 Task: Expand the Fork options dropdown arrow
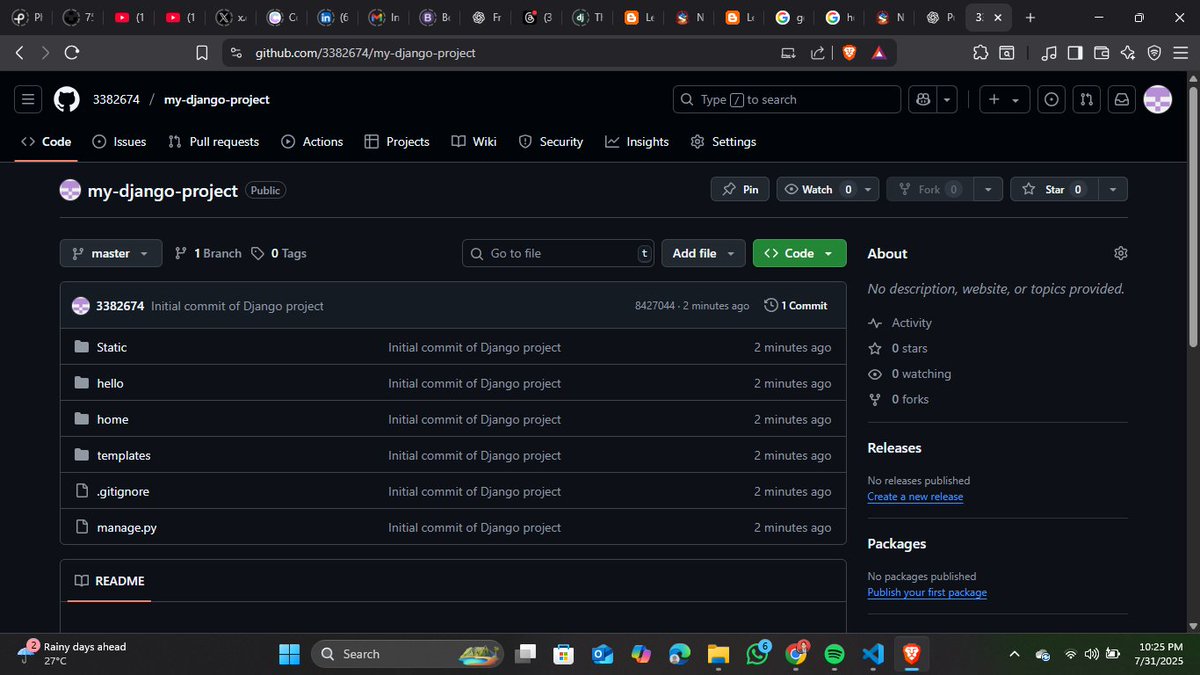[988, 189]
